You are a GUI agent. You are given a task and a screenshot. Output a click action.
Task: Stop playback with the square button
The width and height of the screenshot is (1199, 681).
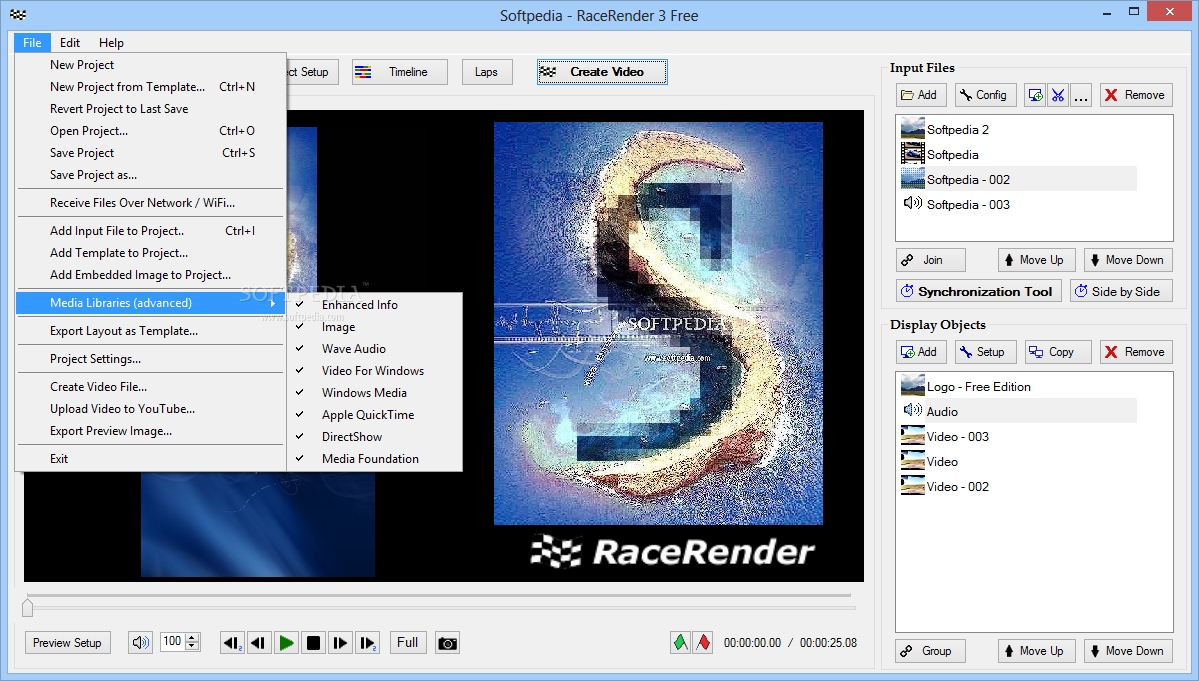pos(314,643)
